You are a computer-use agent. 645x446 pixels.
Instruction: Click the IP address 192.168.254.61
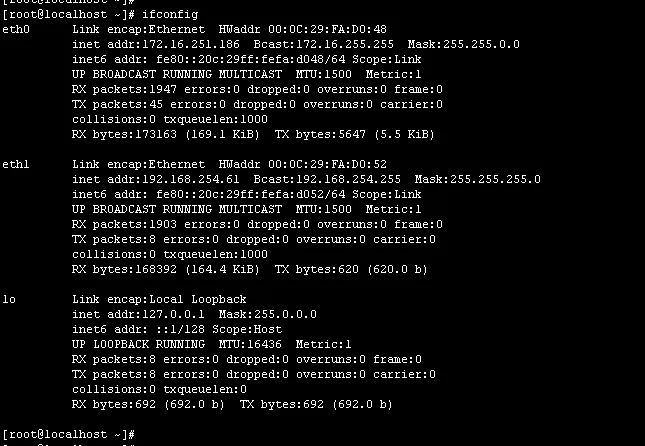[x=156, y=179]
